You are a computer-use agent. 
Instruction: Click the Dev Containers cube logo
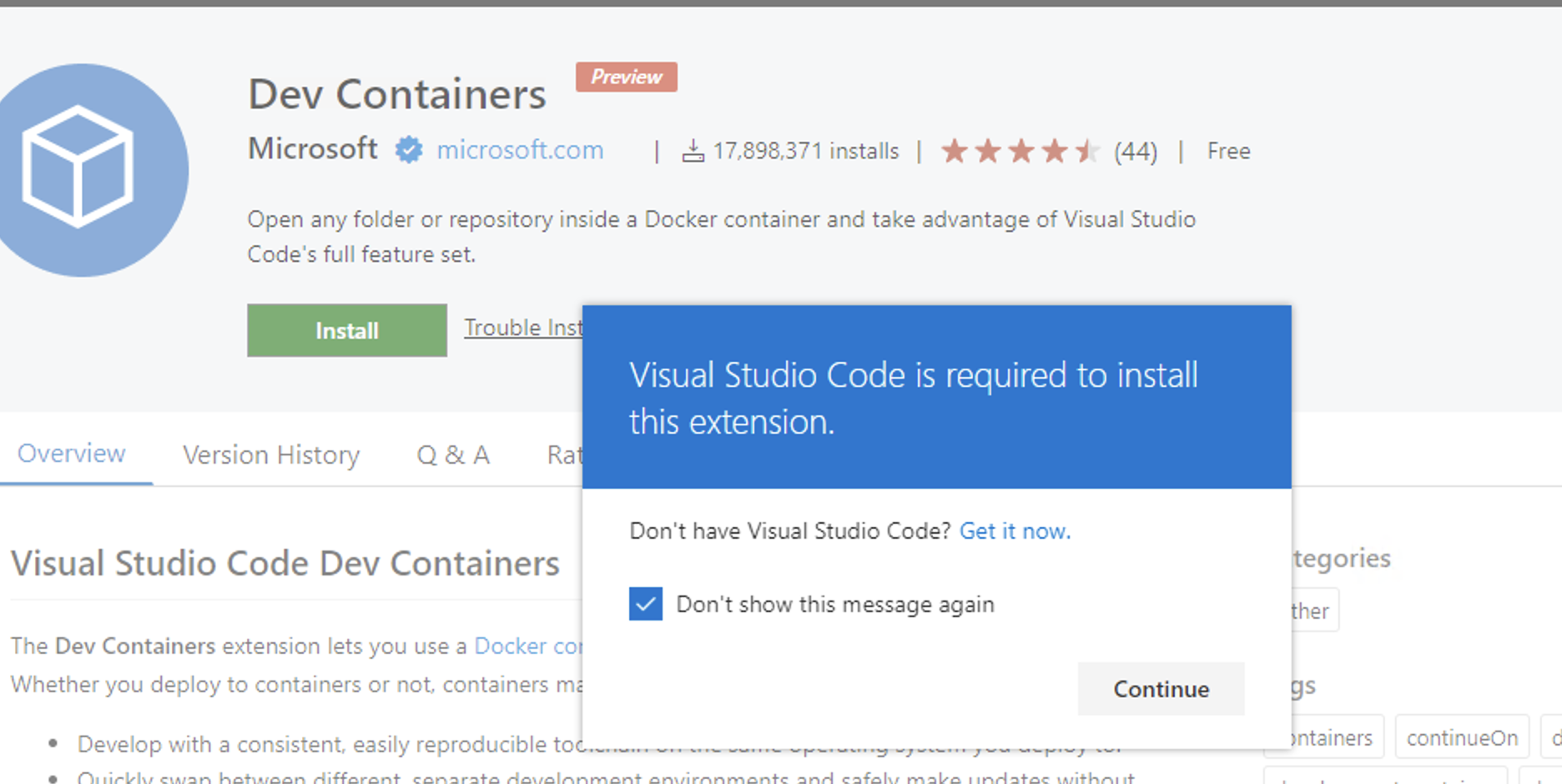pyautogui.click(x=83, y=169)
